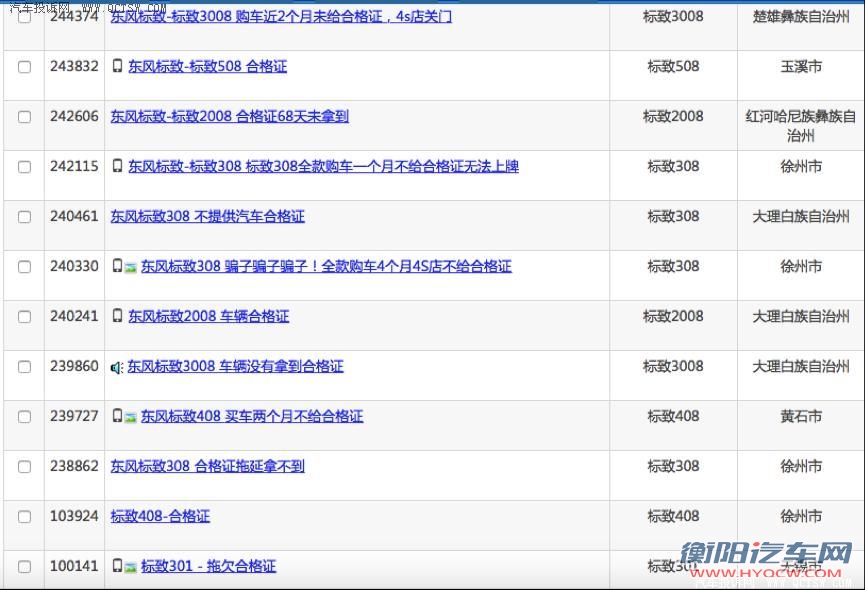Viewport: 865px width, 590px height.
Task: Click region 大理白族自治州 in row 240241
Action: pos(801,317)
